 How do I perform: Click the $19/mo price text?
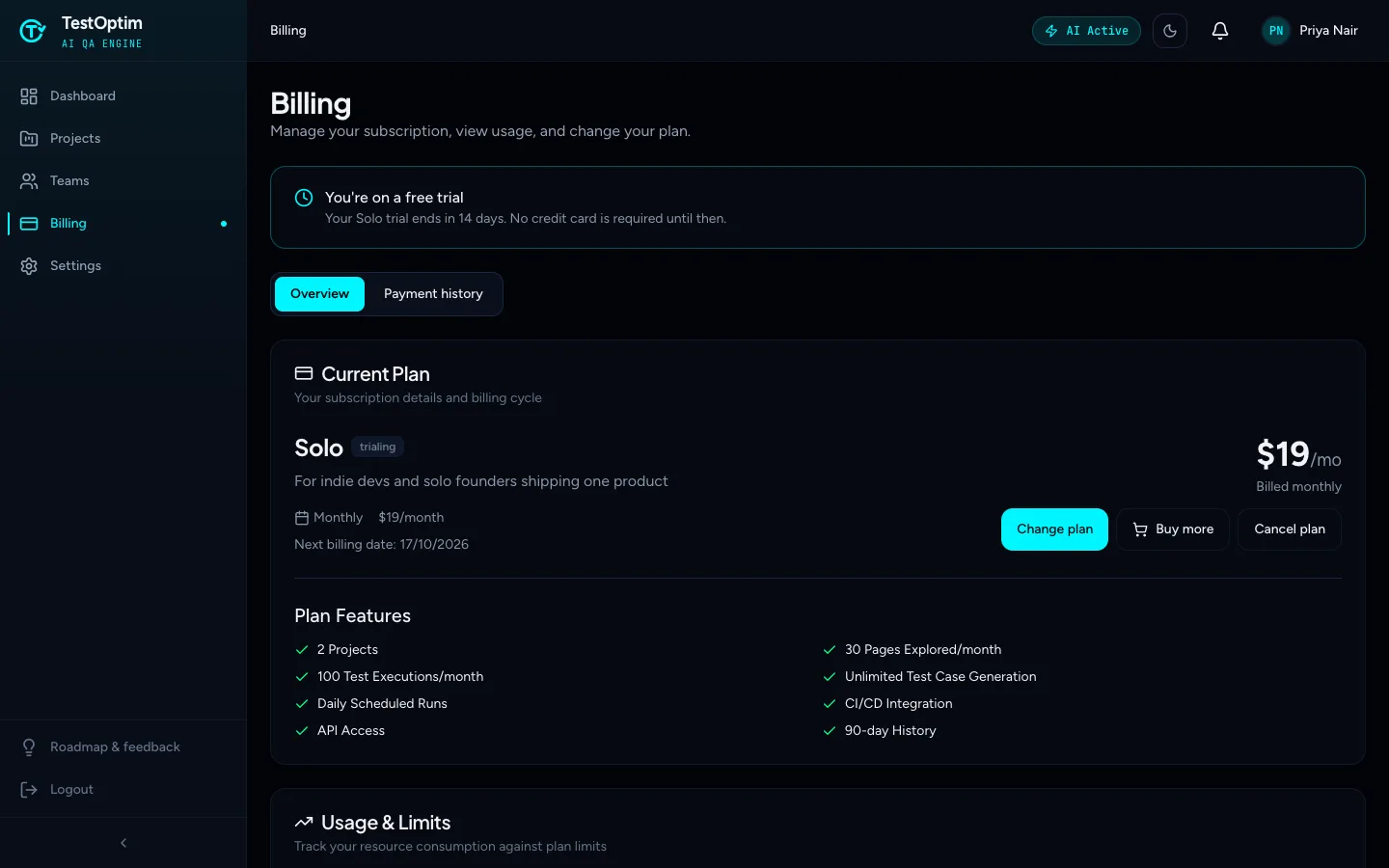click(1298, 454)
